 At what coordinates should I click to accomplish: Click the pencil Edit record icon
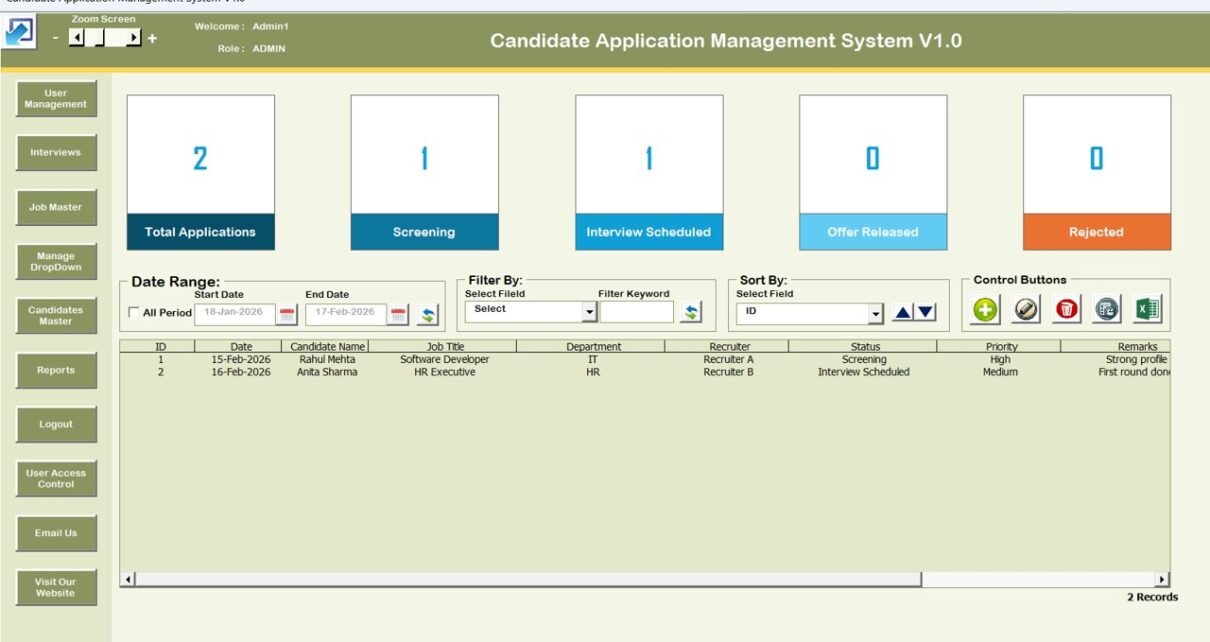pyautogui.click(x=1026, y=310)
